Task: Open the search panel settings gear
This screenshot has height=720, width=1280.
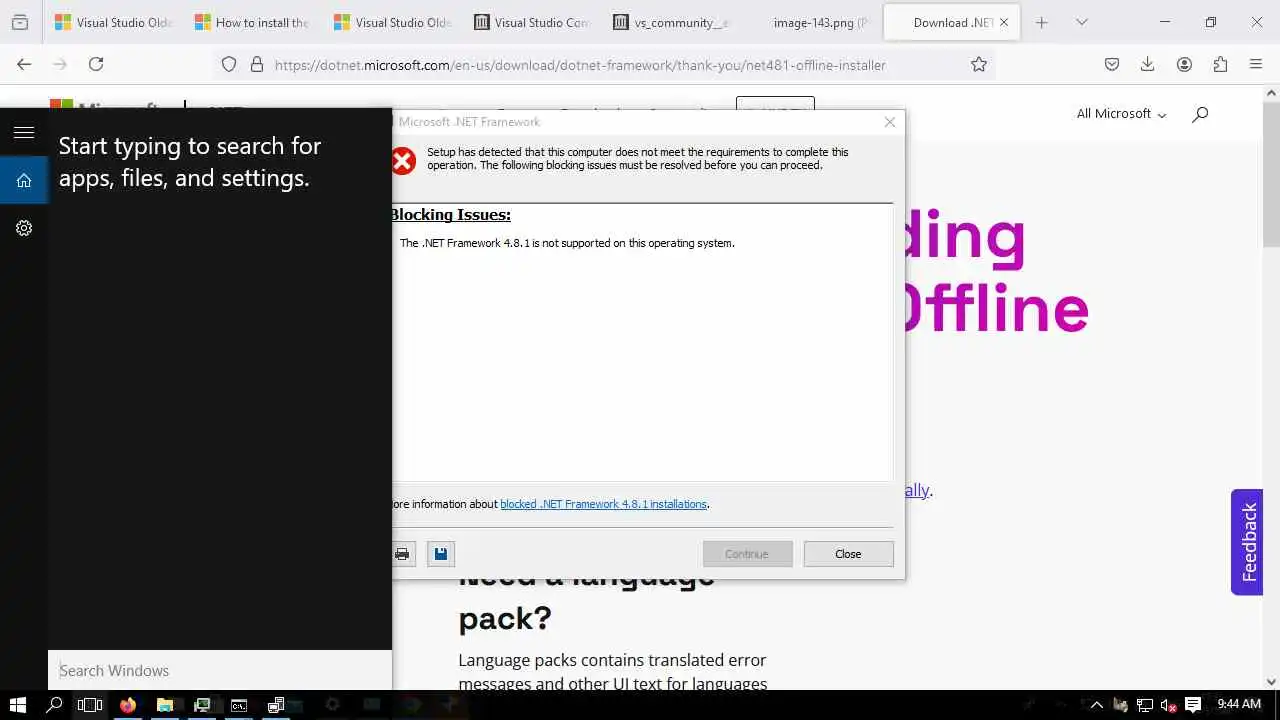Action: pos(24,228)
